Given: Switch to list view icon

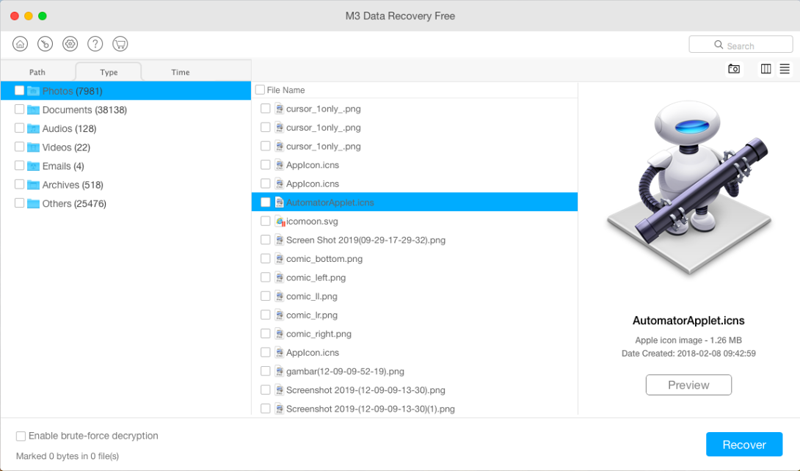Looking at the screenshot, I should [785, 69].
